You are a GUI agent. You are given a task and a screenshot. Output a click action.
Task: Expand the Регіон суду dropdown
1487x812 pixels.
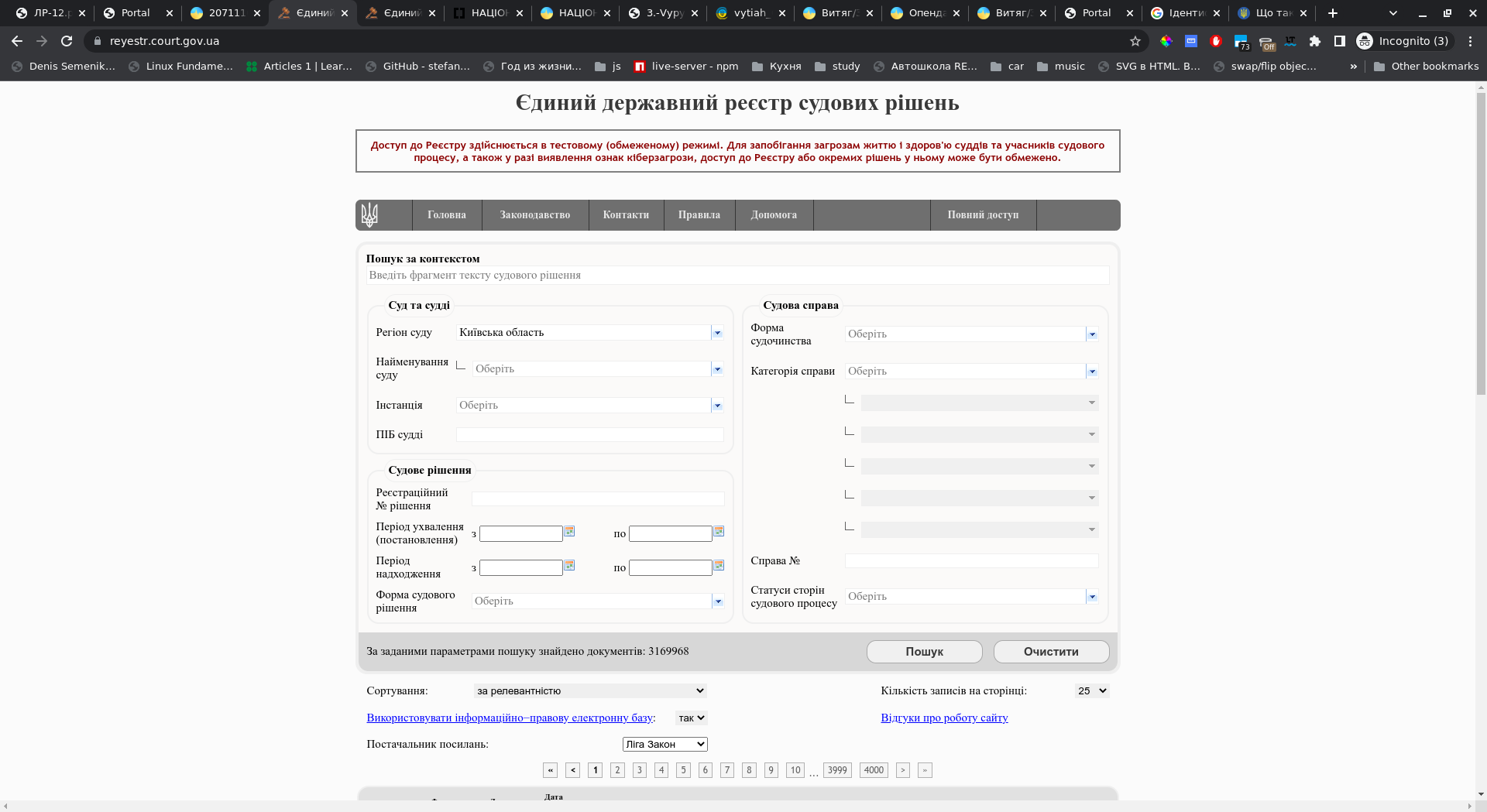(717, 333)
